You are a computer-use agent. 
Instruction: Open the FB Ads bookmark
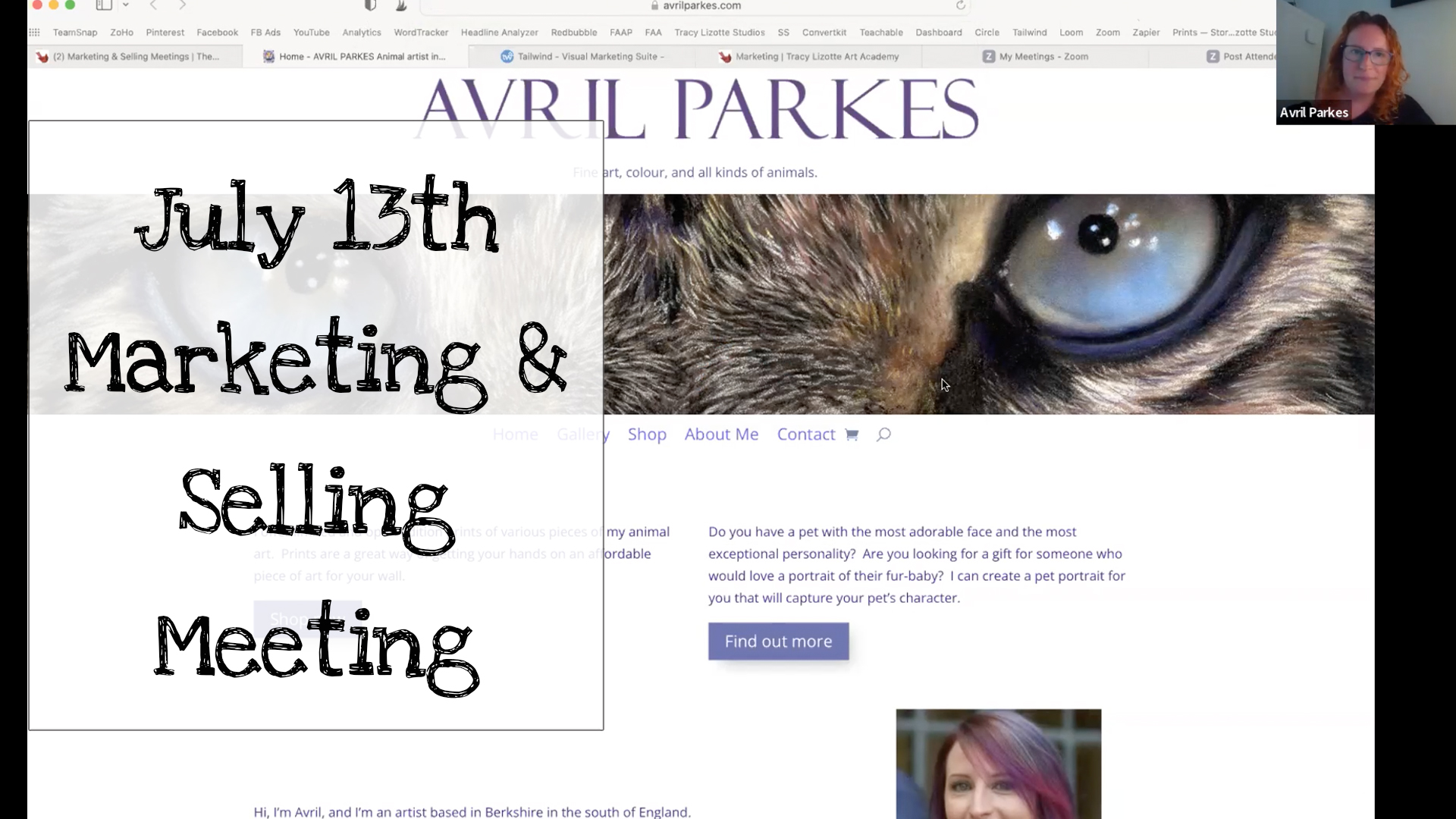click(x=265, y=33)
